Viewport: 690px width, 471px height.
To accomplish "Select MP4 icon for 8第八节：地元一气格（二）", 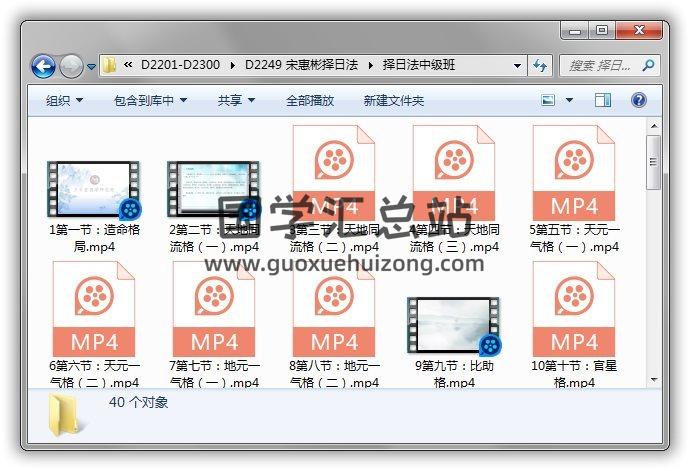I will (x=334, y=309).
